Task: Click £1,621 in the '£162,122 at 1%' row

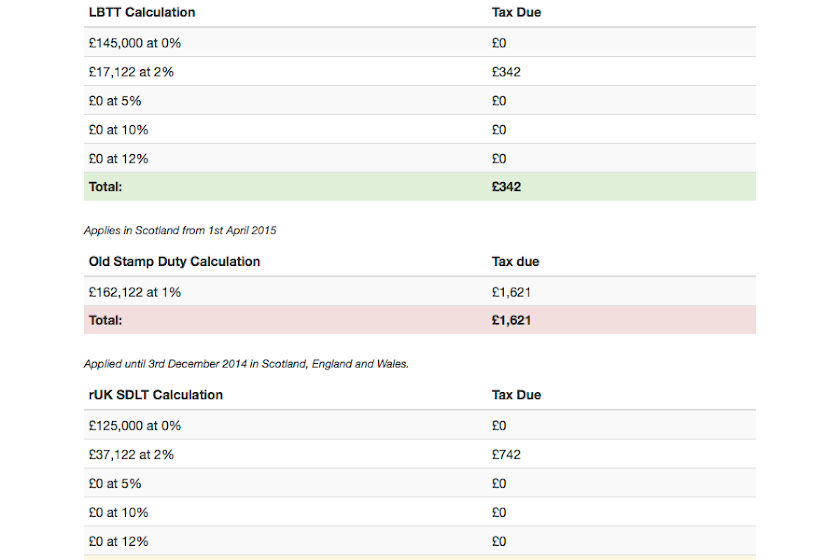Action: (512, 292)
